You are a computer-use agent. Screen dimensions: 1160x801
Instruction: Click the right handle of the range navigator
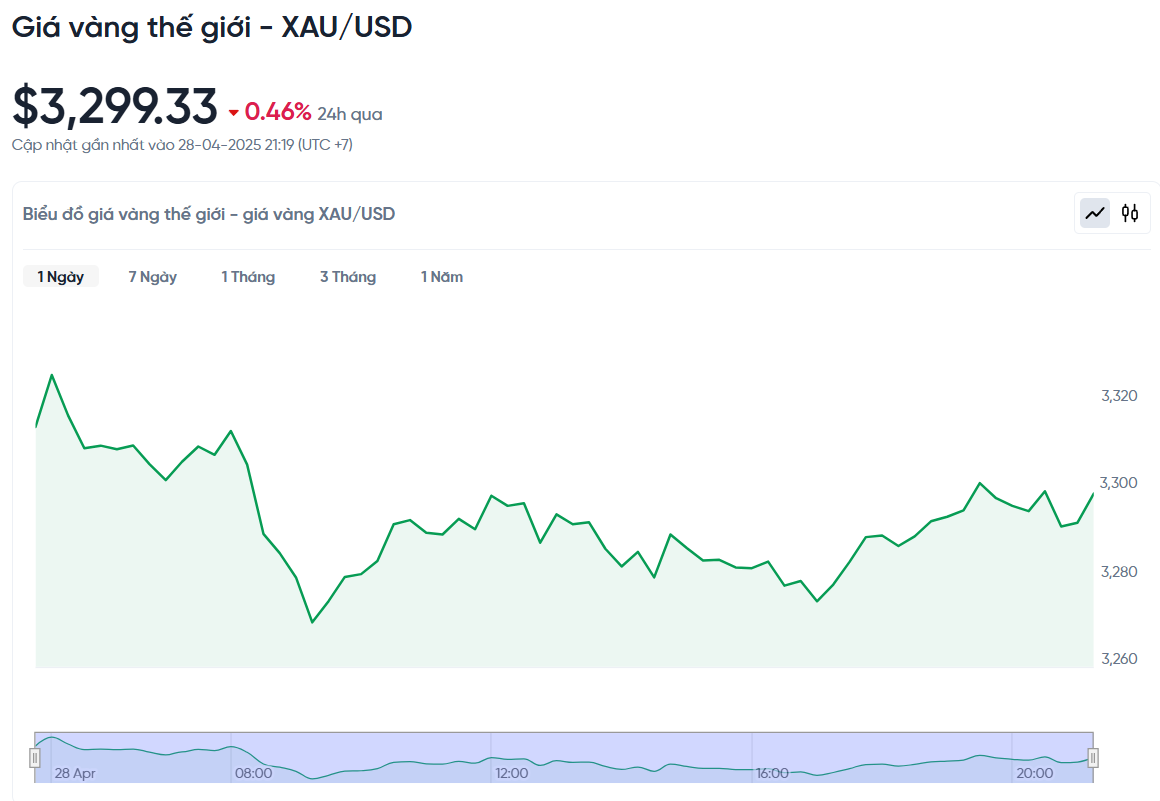(1093, 758)
